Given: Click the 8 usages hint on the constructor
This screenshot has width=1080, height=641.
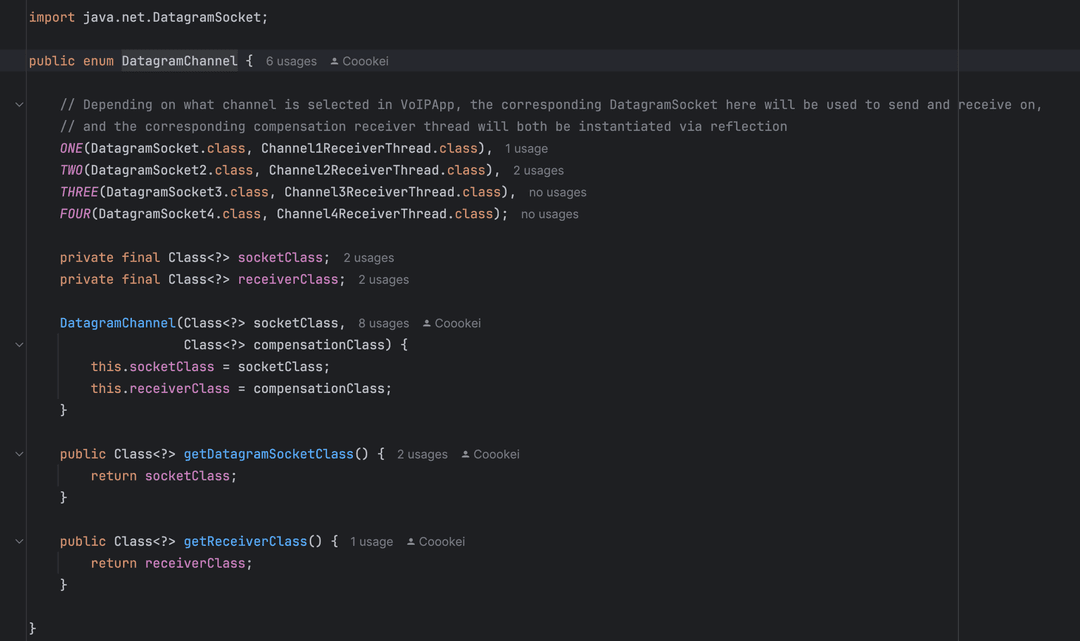Looking at the screenshot, I should tap(384, 323).
